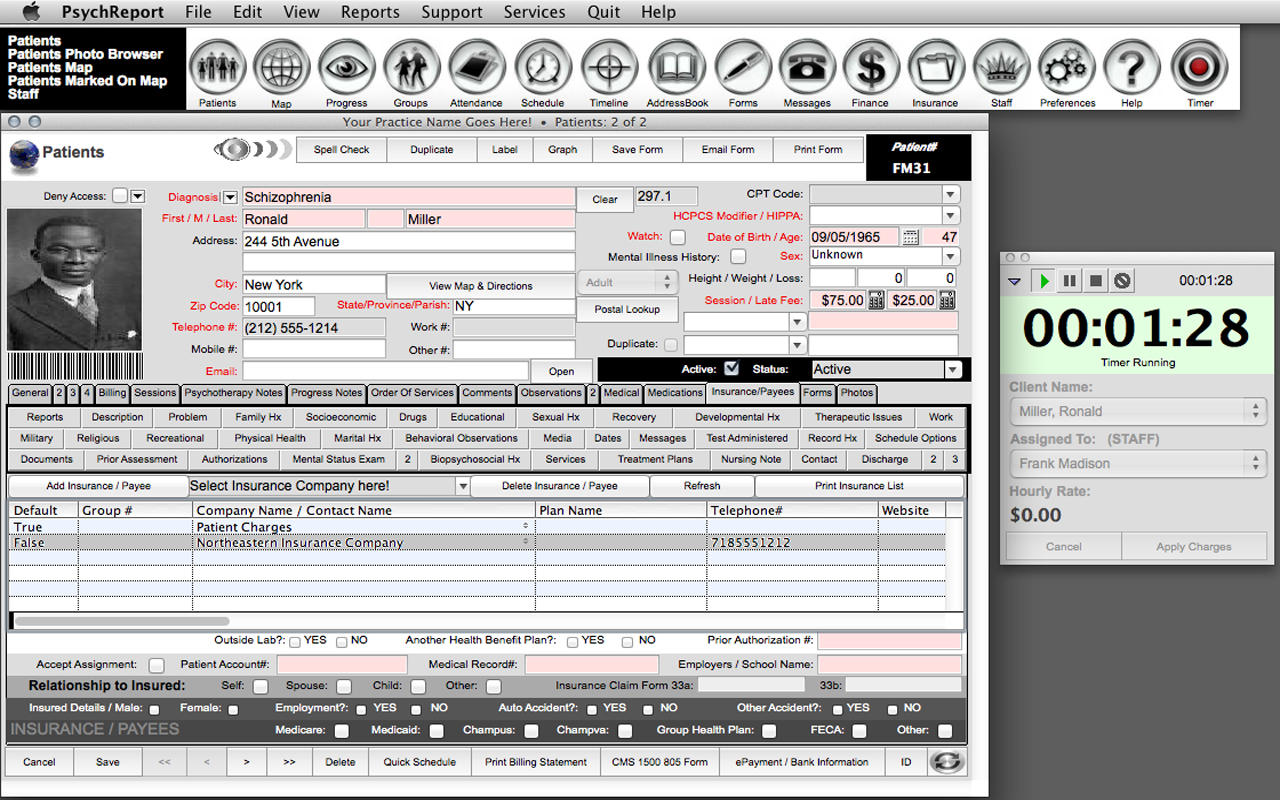Click the Finance dollar icon

tap(870, 68)
